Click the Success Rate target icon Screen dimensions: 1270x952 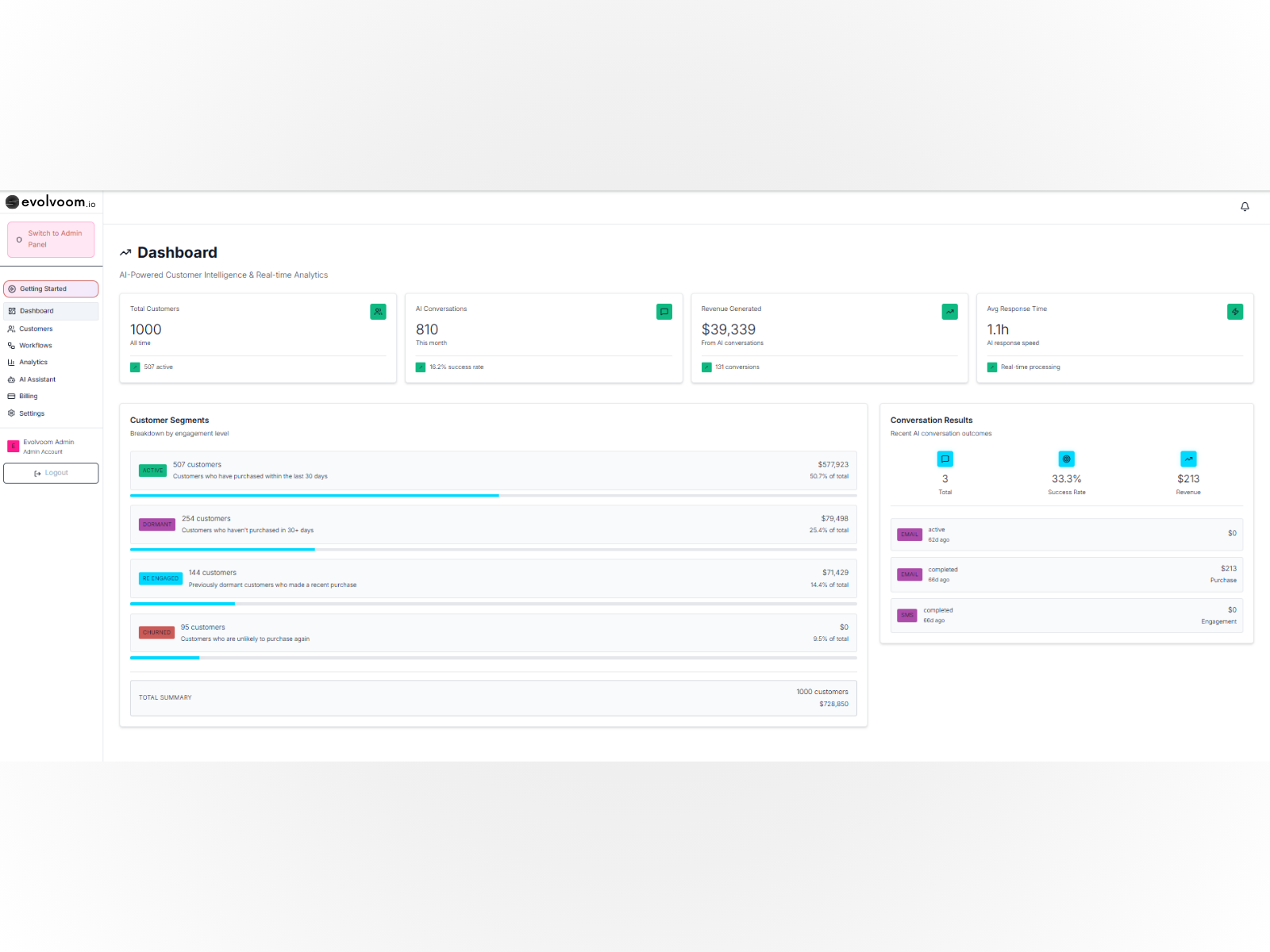1067,459
